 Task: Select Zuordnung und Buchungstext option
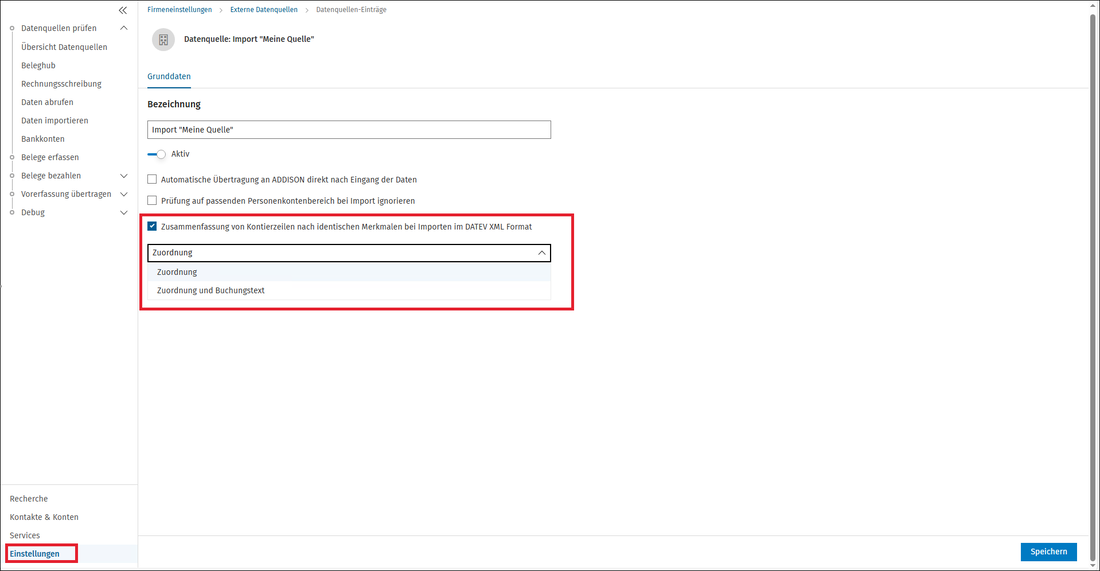point(349,290)
